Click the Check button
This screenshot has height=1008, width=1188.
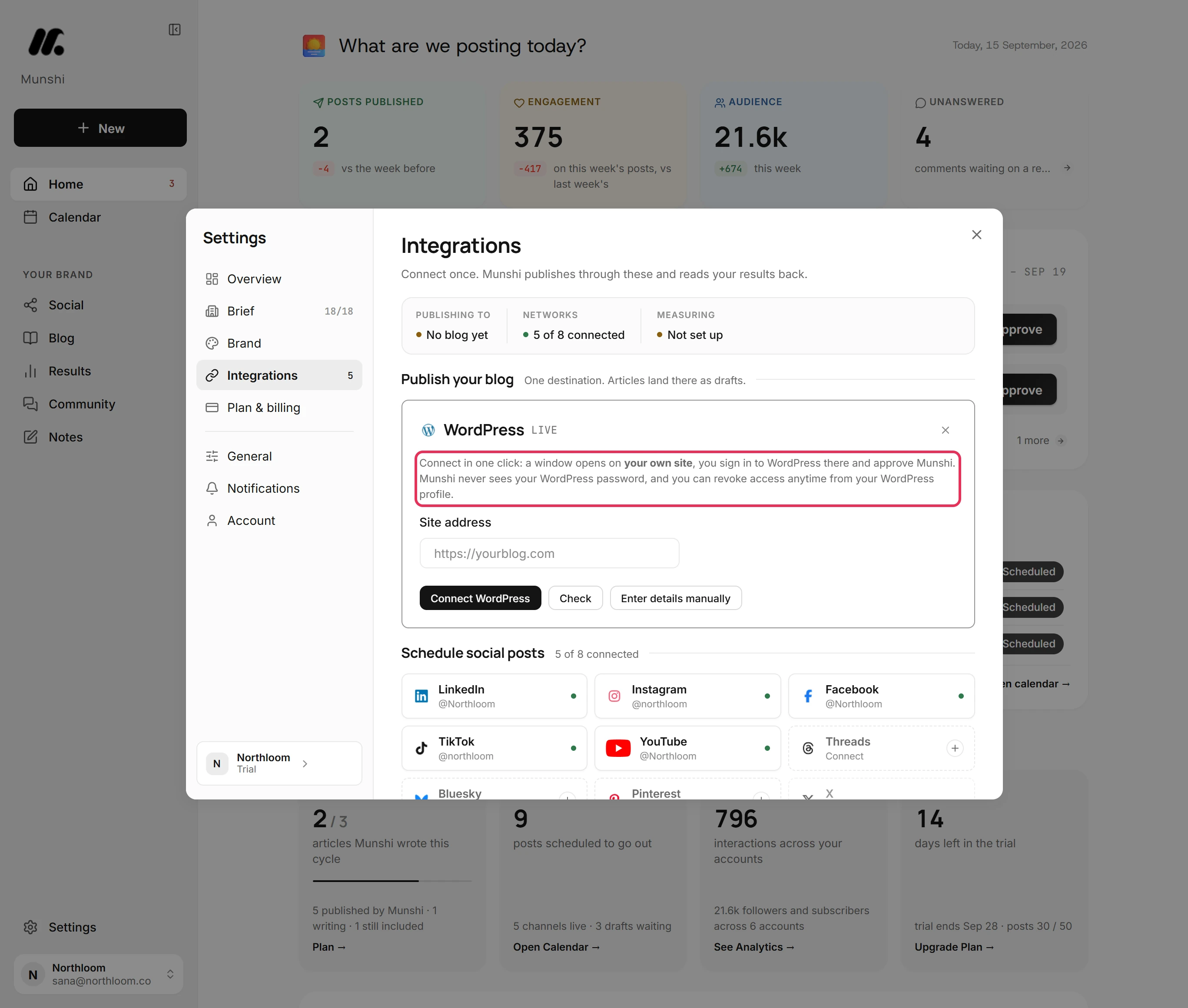575,598
